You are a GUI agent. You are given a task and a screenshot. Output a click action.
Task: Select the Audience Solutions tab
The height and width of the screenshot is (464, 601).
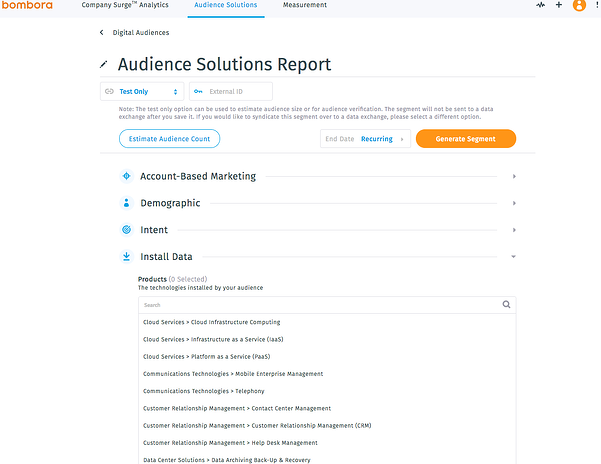point(226,5)
